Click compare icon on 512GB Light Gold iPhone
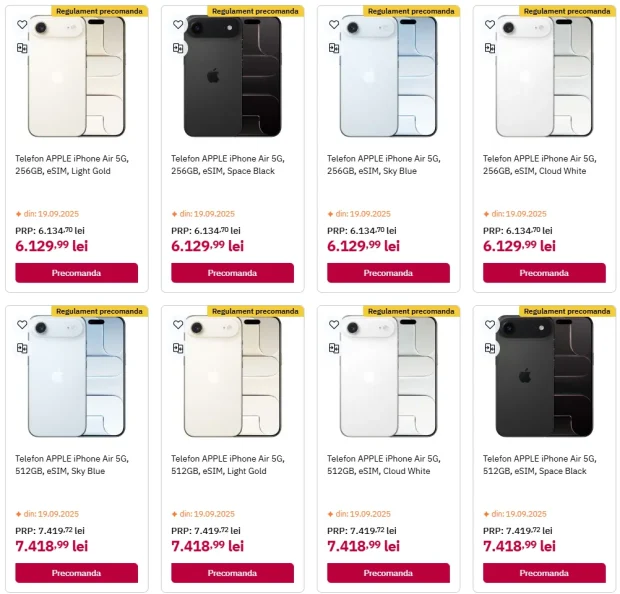Image resolution: width=620 pixels, height=594 pixels. pos(178,348)
